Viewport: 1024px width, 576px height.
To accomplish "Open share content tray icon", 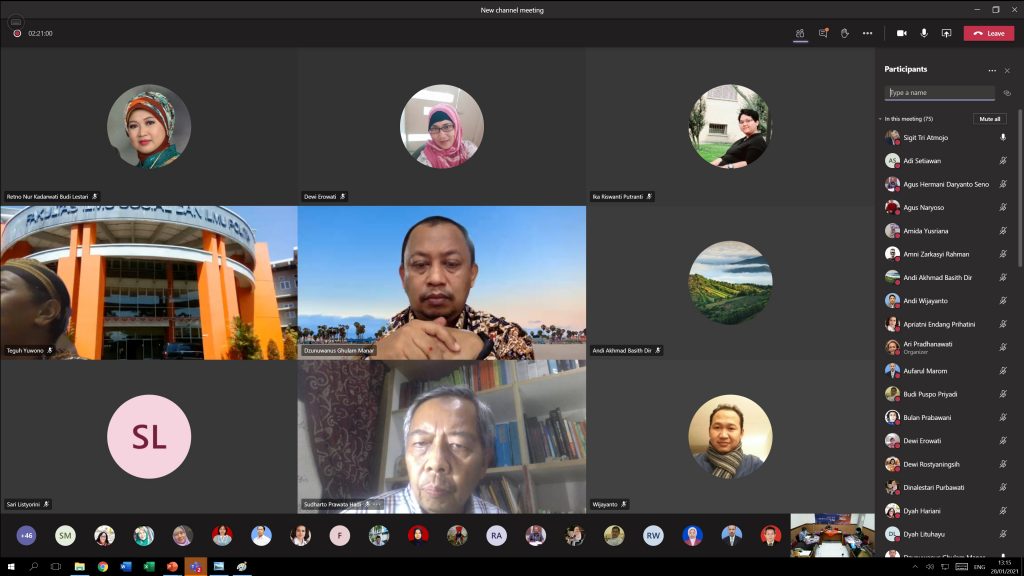I will pyautogui.click(x=946, y=33).
